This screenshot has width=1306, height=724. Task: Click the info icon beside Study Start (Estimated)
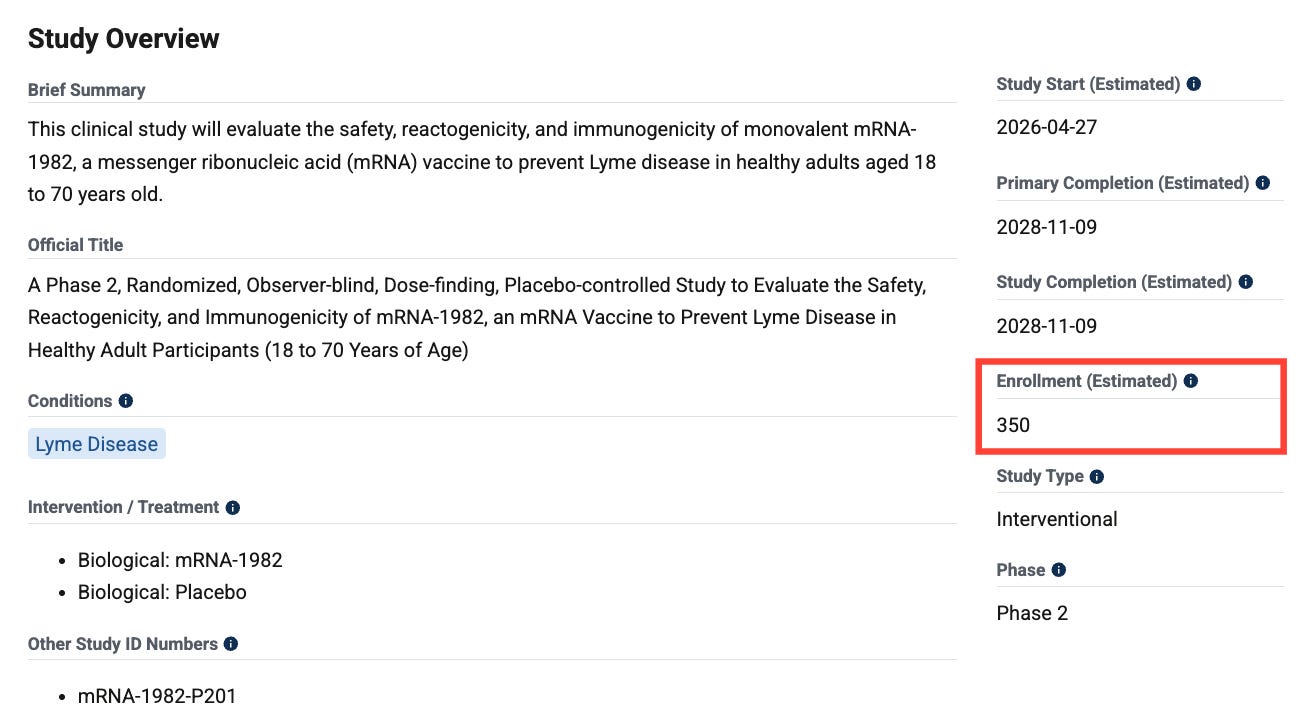click(1194, 84)
